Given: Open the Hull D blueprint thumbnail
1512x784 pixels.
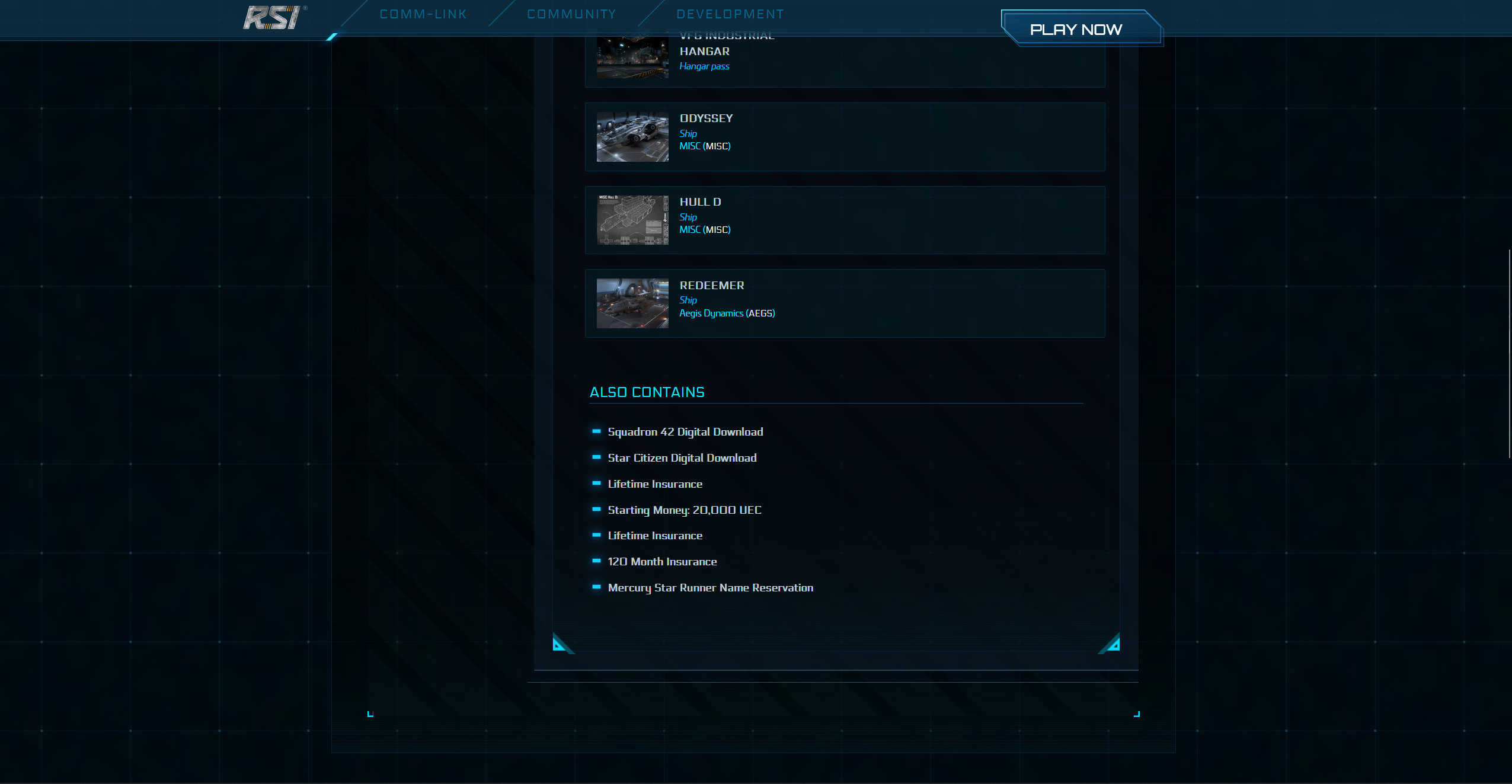Looking at the screenshot, I should point(632,220).
